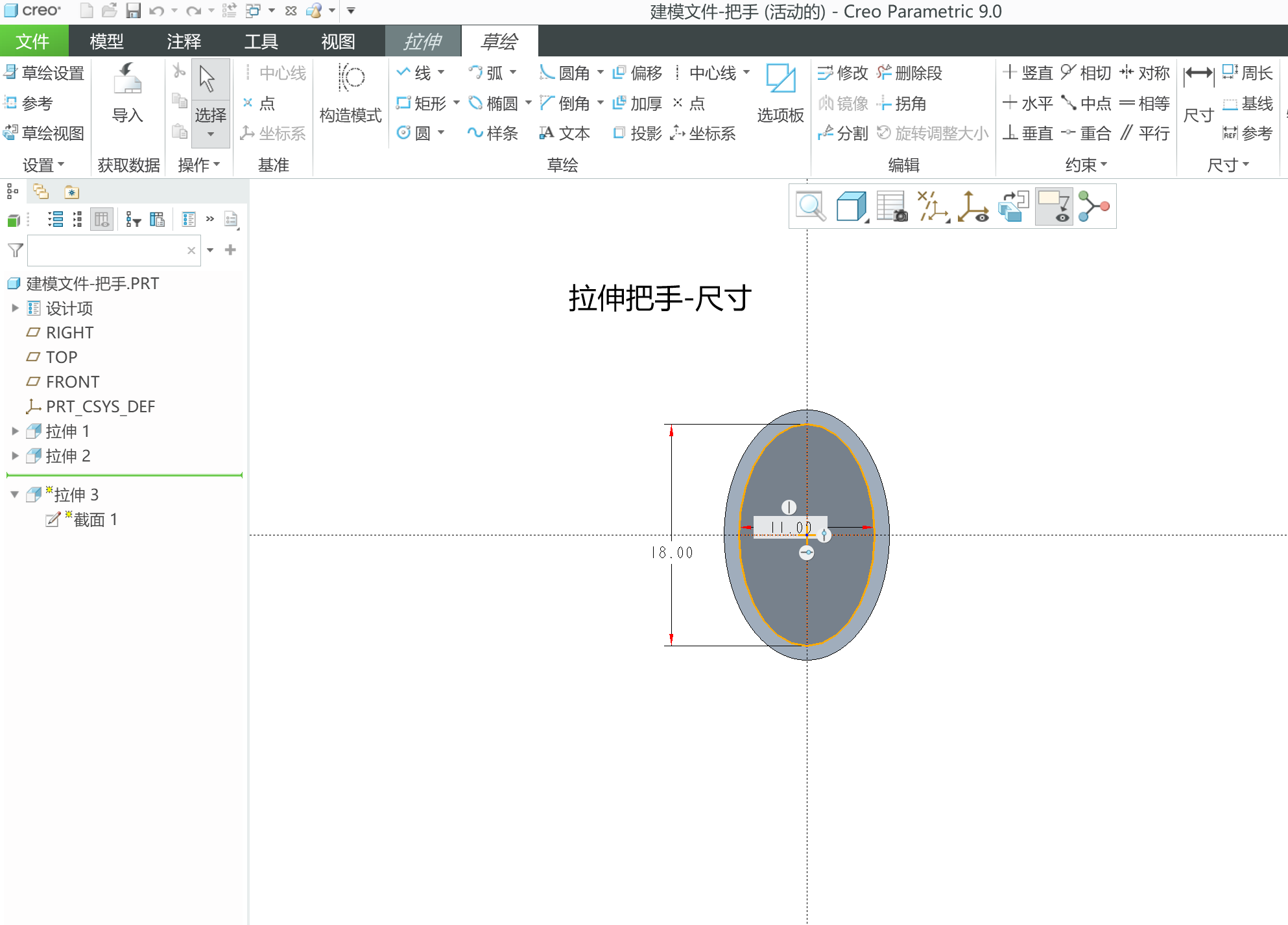This screenshot has height=925, width=1288.
Task: Open 草绘设置 sketch setup
Action: [45, 73]
